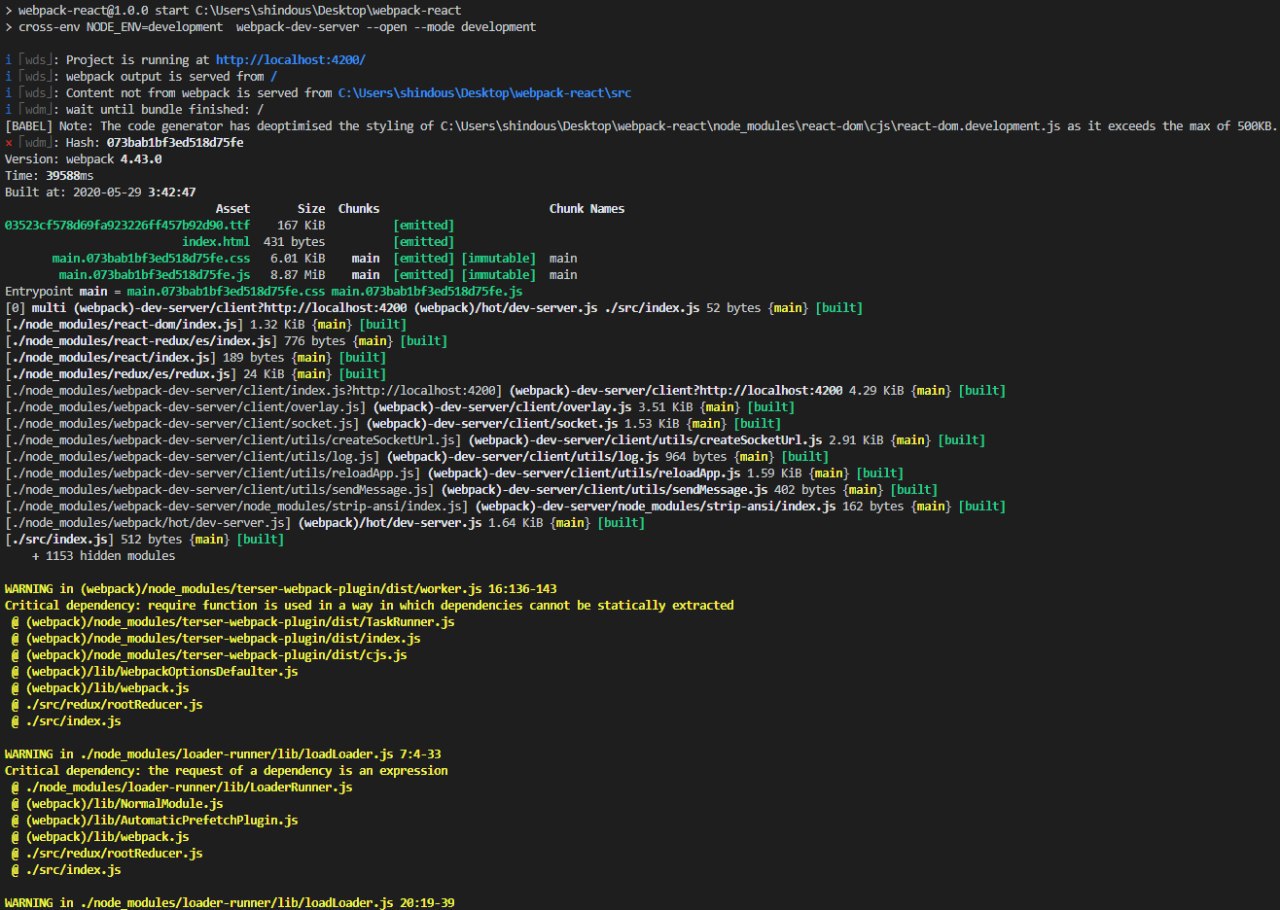Click the reloadApp.js module line

454,473
